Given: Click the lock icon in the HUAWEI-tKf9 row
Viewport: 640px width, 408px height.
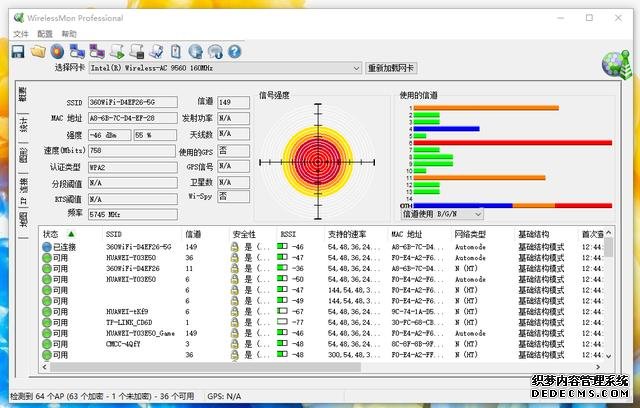Looking at the screenshot, I should point(235,312).
